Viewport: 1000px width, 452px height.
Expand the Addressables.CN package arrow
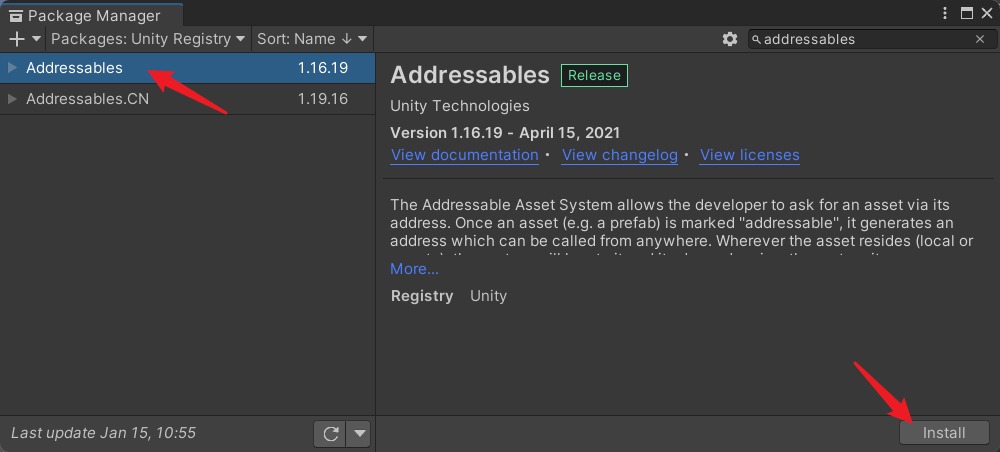[12, 99]
